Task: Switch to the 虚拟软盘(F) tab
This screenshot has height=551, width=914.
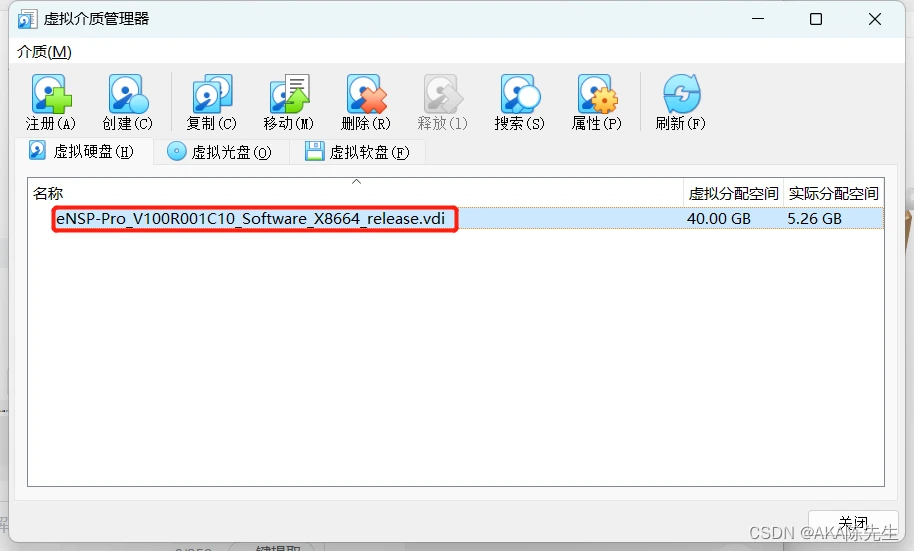Action: 358,152
